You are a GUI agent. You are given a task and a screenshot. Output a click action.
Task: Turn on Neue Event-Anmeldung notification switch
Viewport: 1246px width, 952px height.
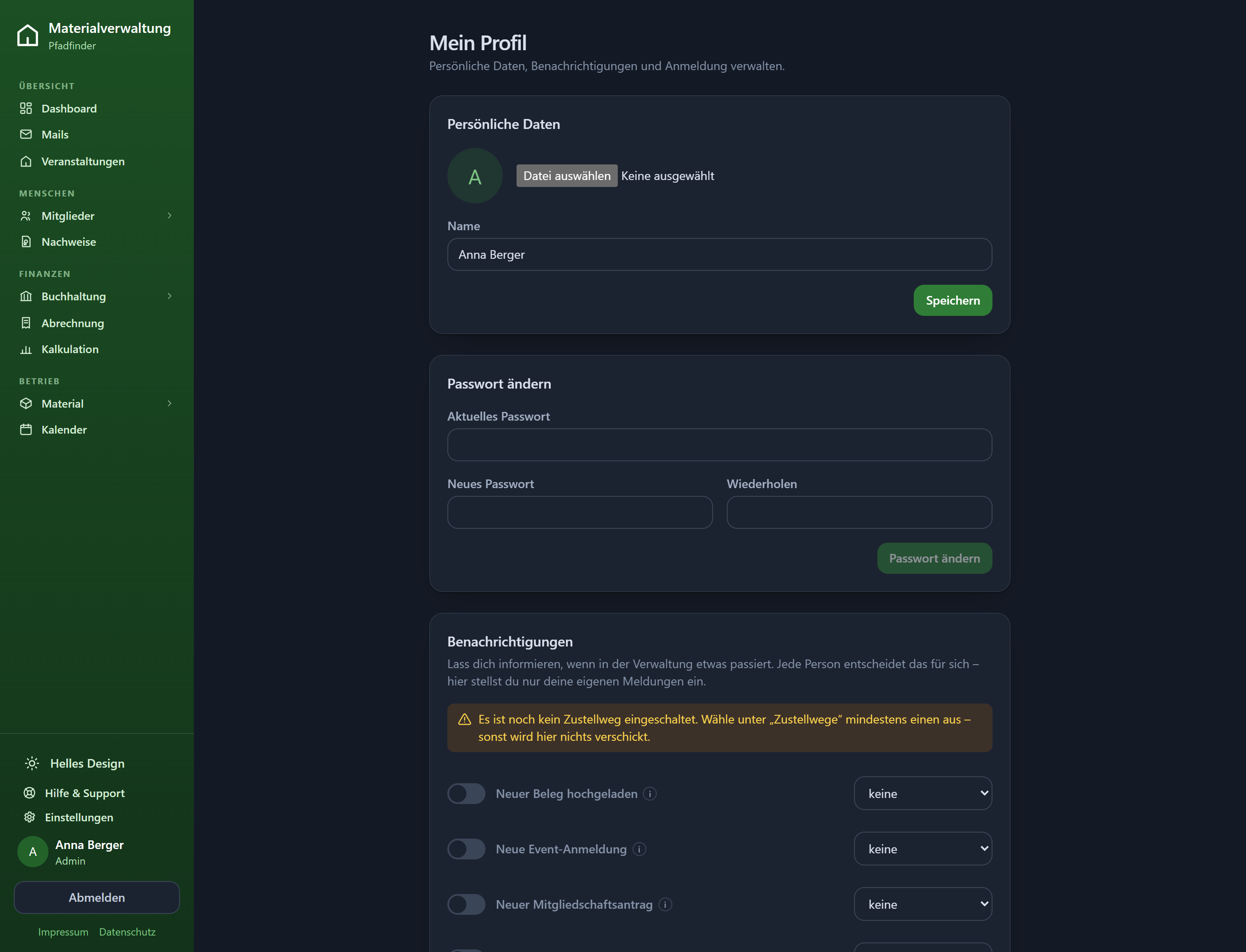click(466, 849)
